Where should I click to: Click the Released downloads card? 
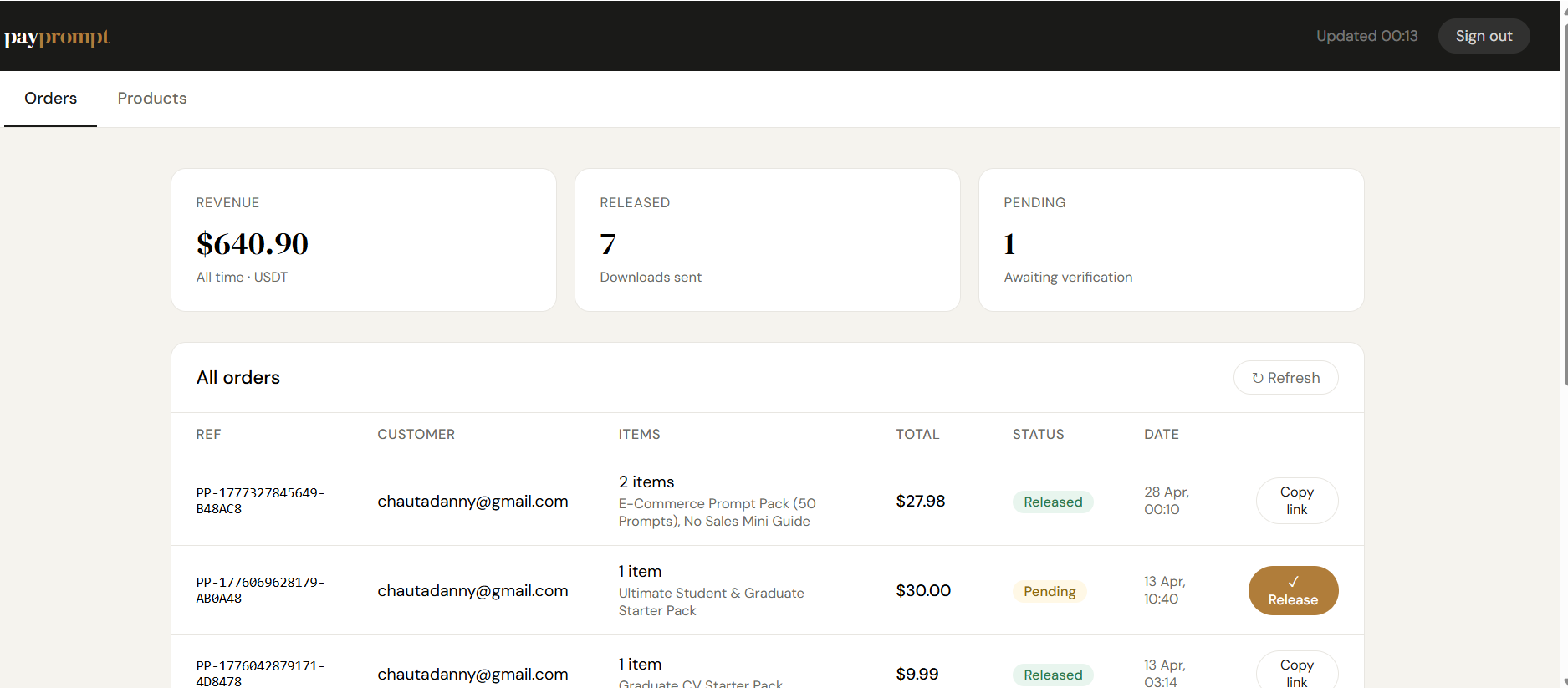click(x=768, y=240)
